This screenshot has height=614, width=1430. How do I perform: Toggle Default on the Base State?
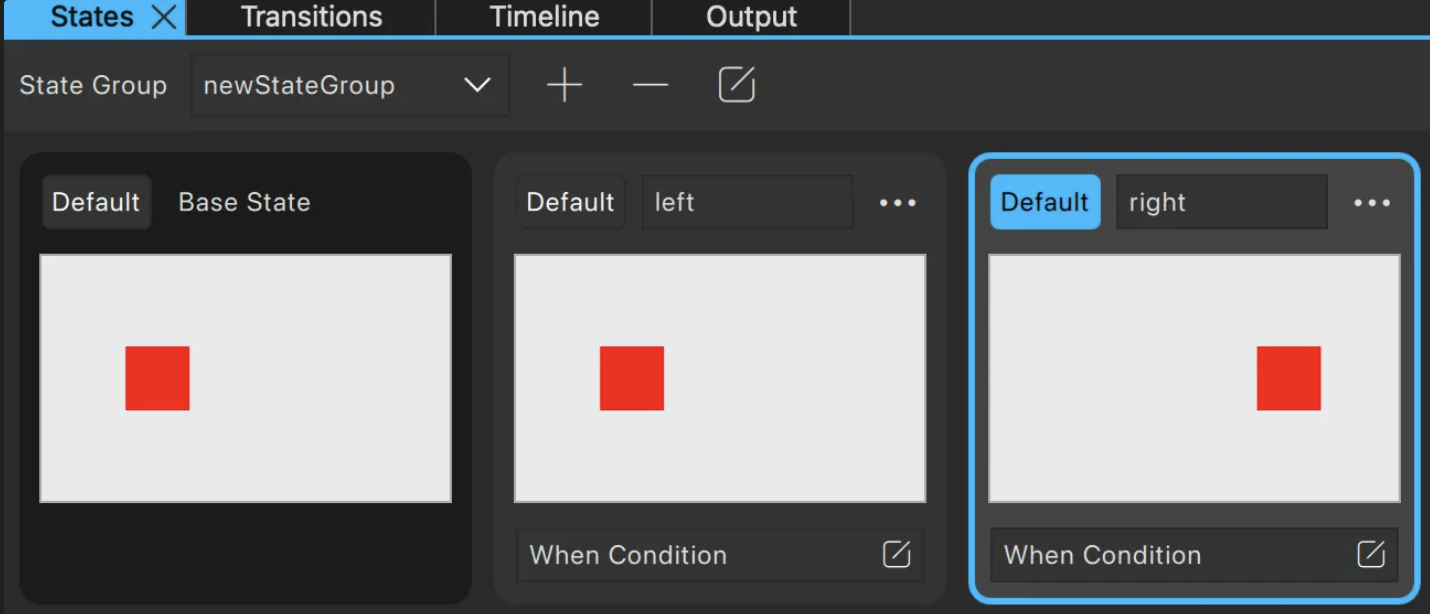click(96, 202)
